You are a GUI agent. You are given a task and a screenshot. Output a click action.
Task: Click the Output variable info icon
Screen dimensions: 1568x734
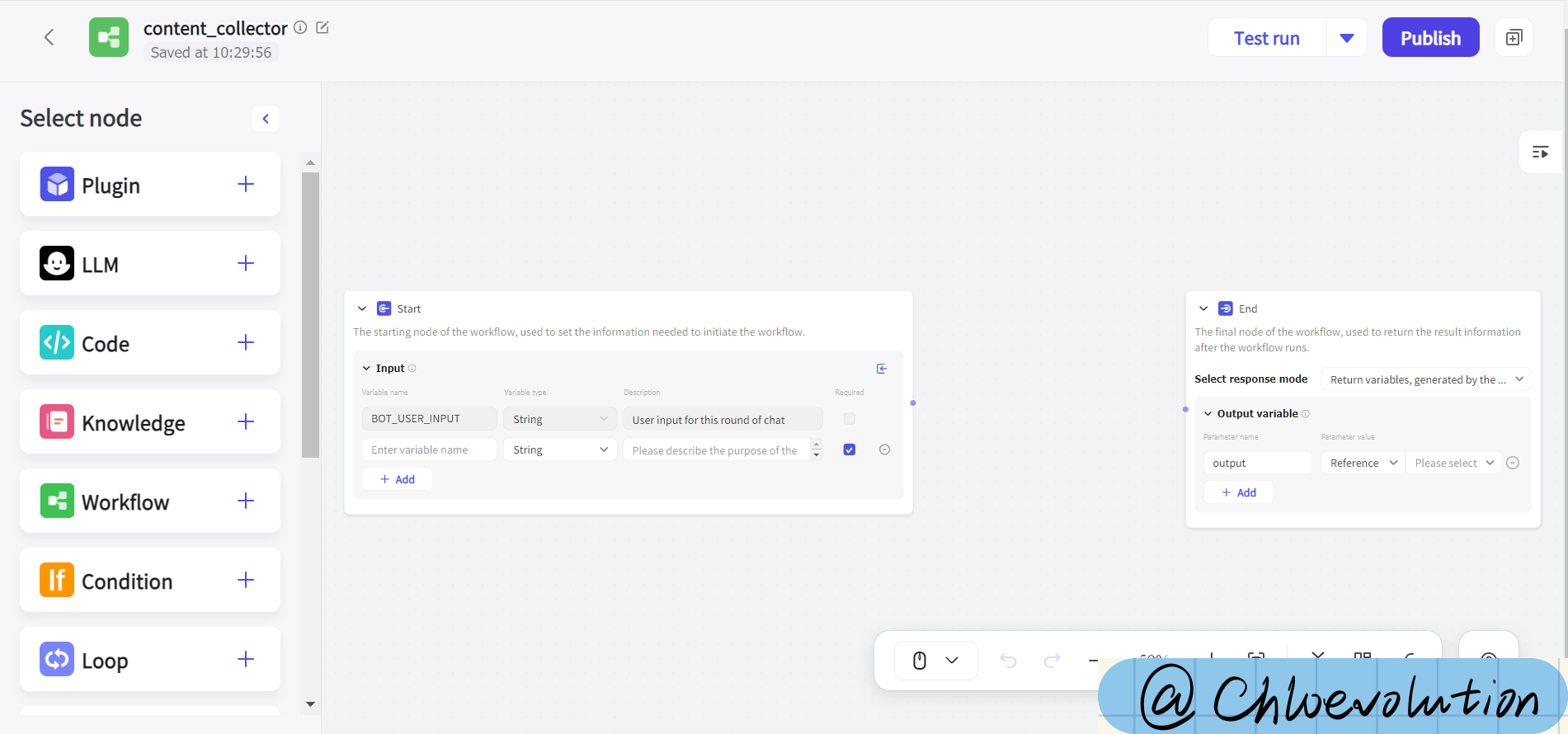tap(1306, 414)
